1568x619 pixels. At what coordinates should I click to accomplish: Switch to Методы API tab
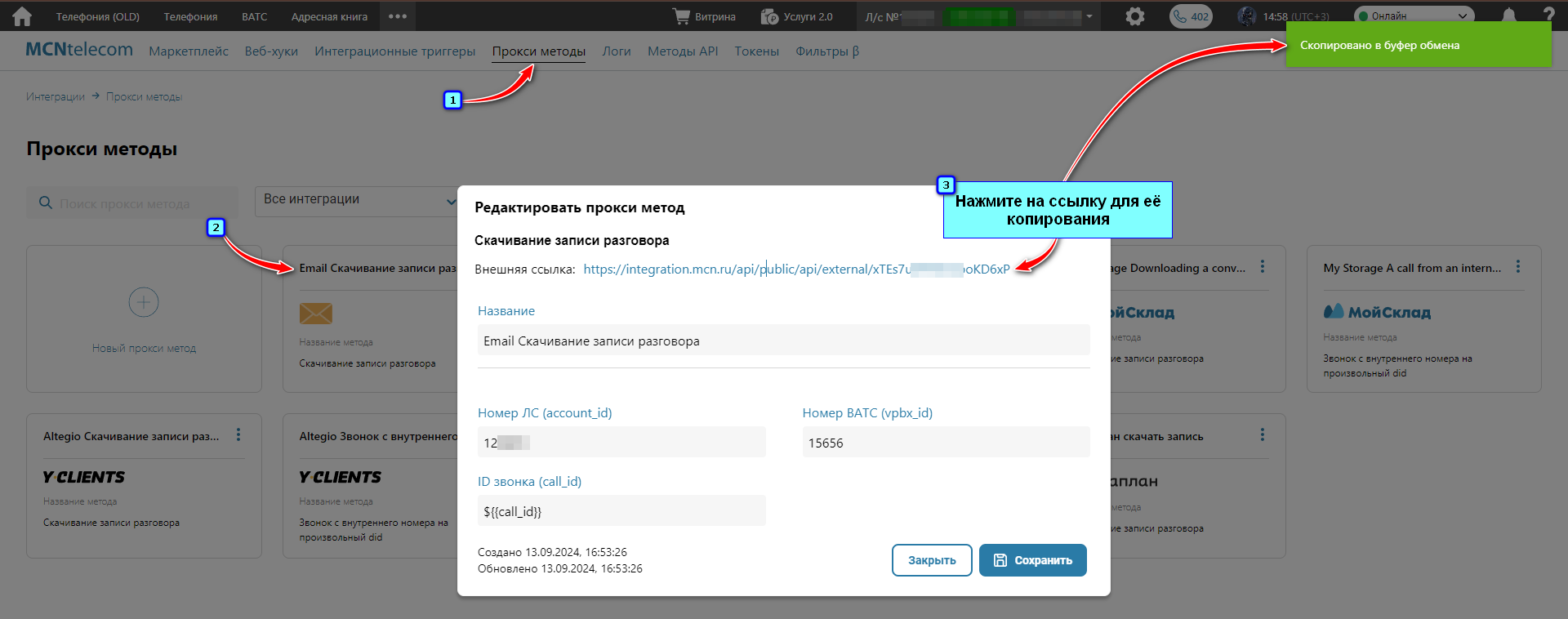pos(683,51)
